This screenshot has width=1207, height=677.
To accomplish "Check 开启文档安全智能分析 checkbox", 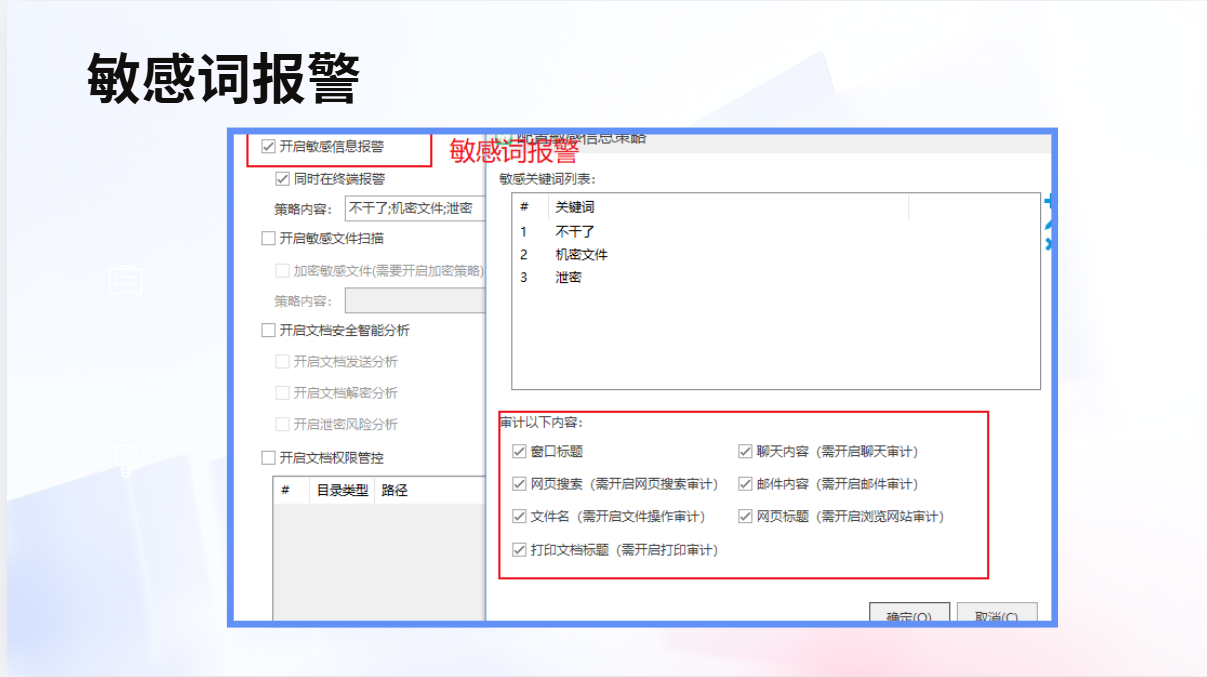I will tap(268, 330).
